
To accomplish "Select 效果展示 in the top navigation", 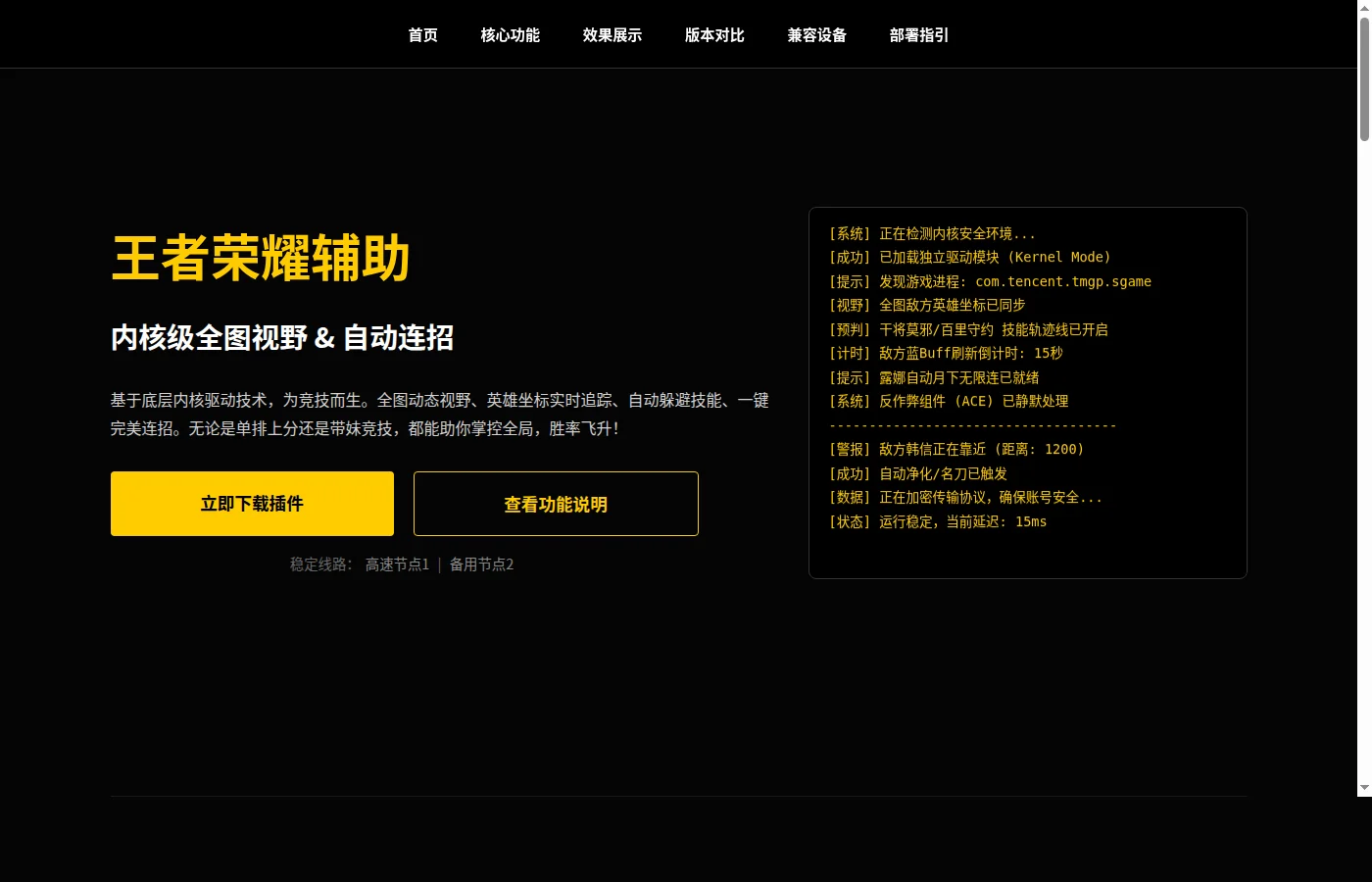I will click(x=612, y=35).
